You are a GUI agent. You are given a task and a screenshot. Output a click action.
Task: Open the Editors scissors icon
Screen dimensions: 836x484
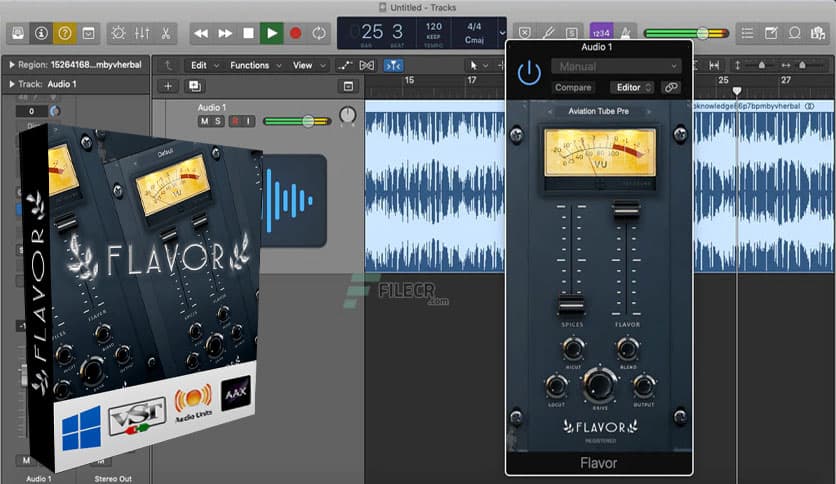[166, 33]
